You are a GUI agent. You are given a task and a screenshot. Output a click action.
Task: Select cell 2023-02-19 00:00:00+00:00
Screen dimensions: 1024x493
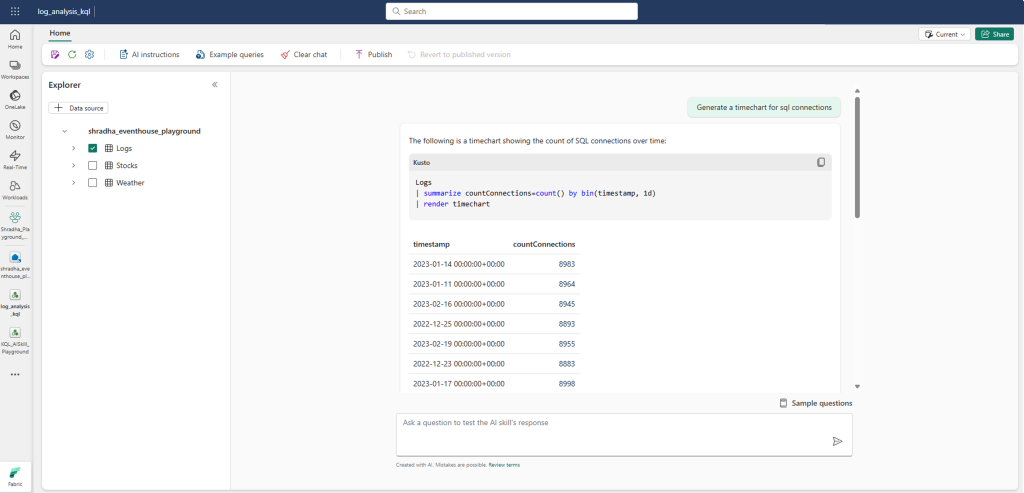(458, 343)
